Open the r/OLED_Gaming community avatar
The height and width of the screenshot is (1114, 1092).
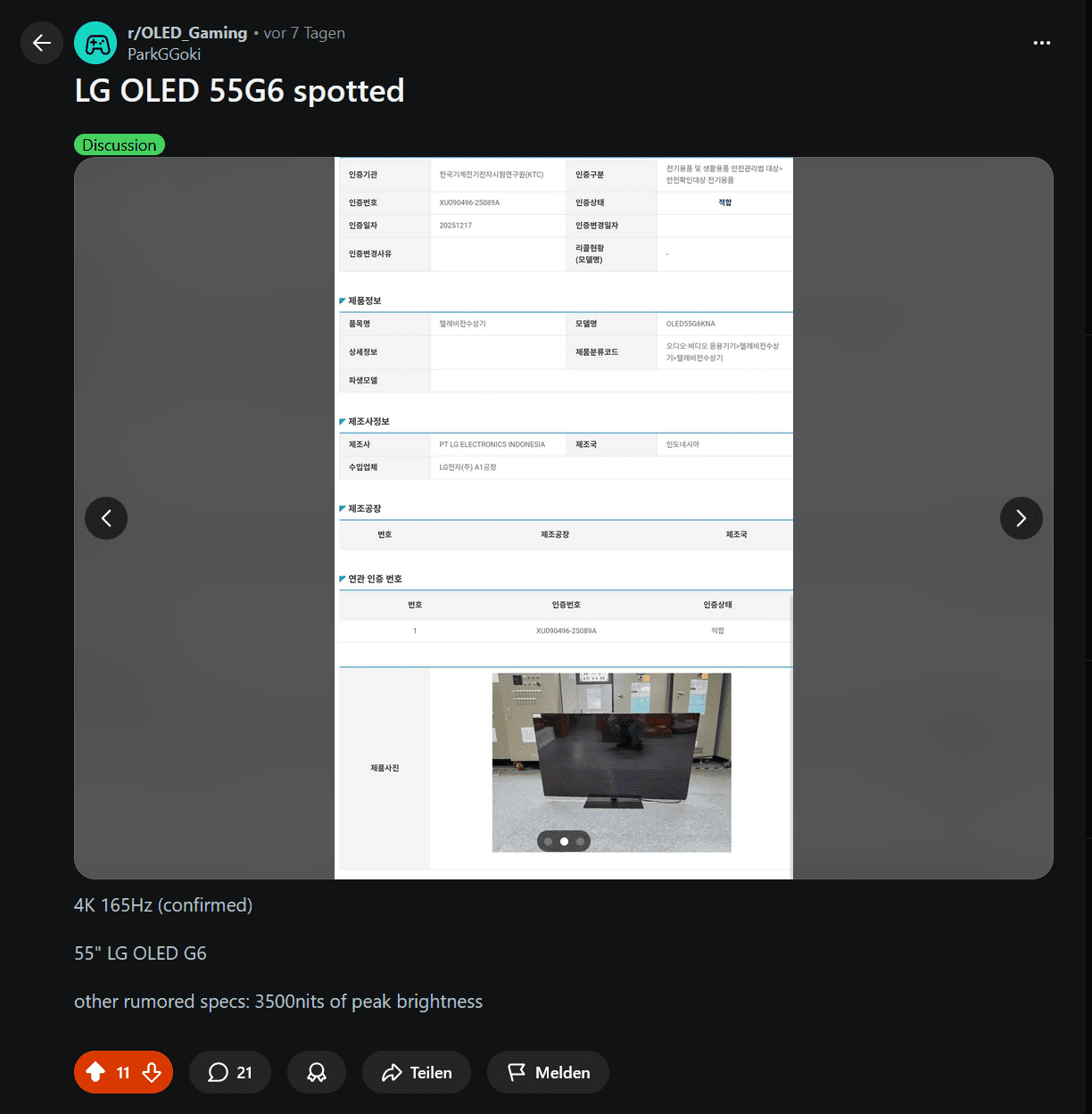tap(95, 43)
